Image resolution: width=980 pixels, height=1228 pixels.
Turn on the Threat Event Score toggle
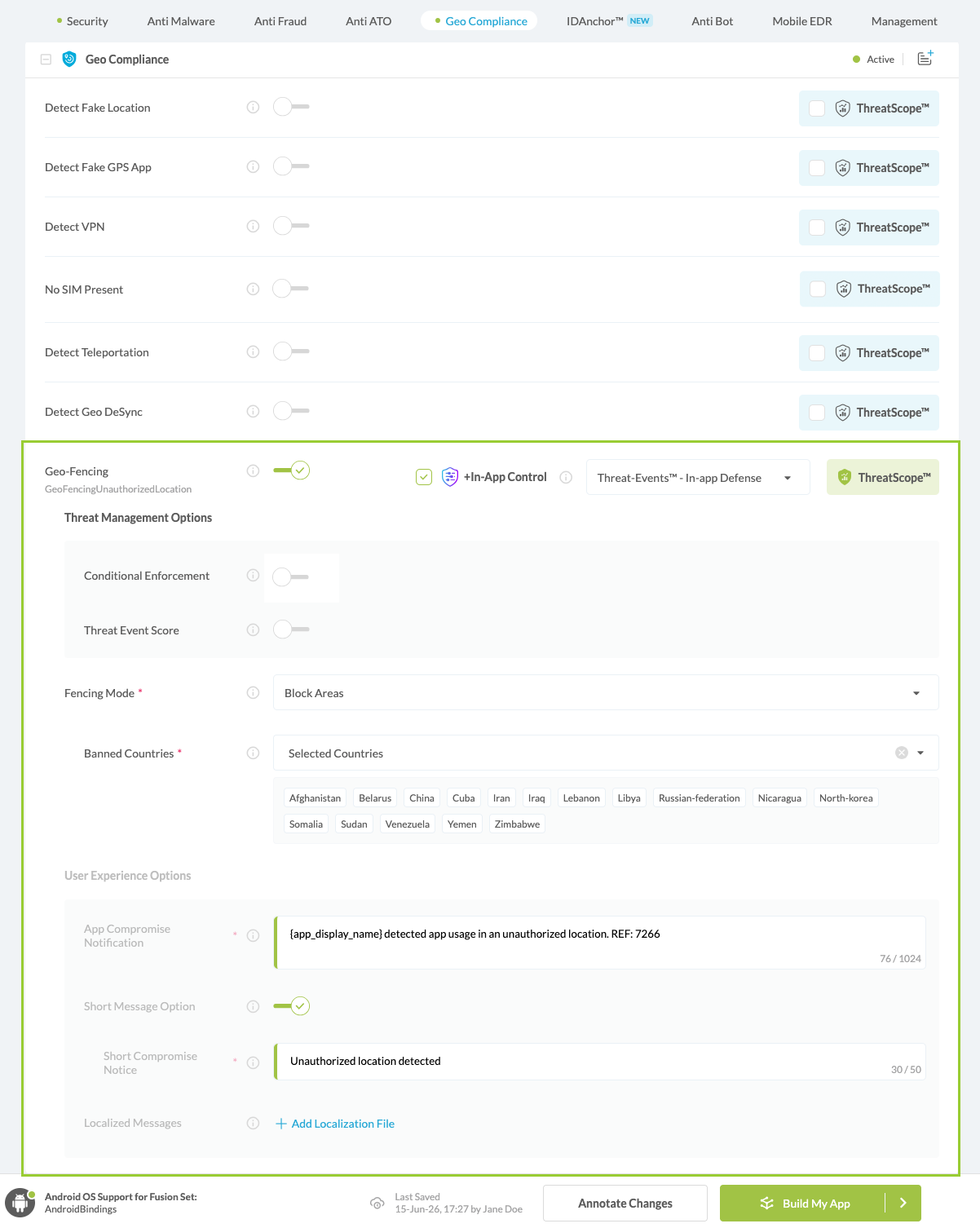coord(291,629)
